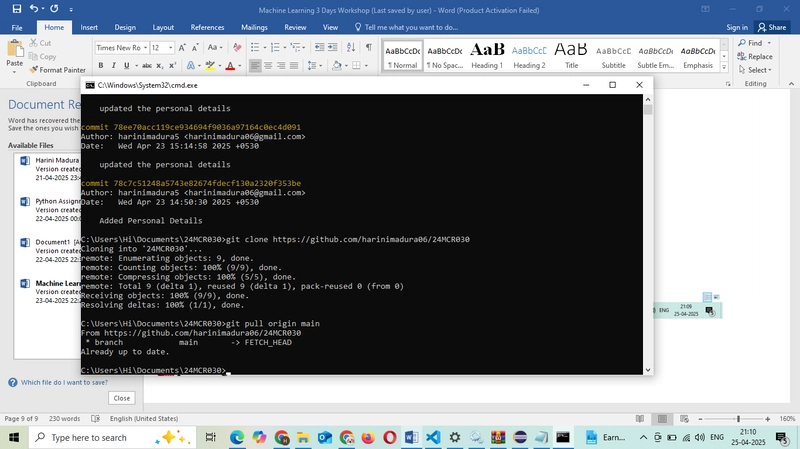
Task: Open the Numbering list dropdown arrow
Action: 284,47
